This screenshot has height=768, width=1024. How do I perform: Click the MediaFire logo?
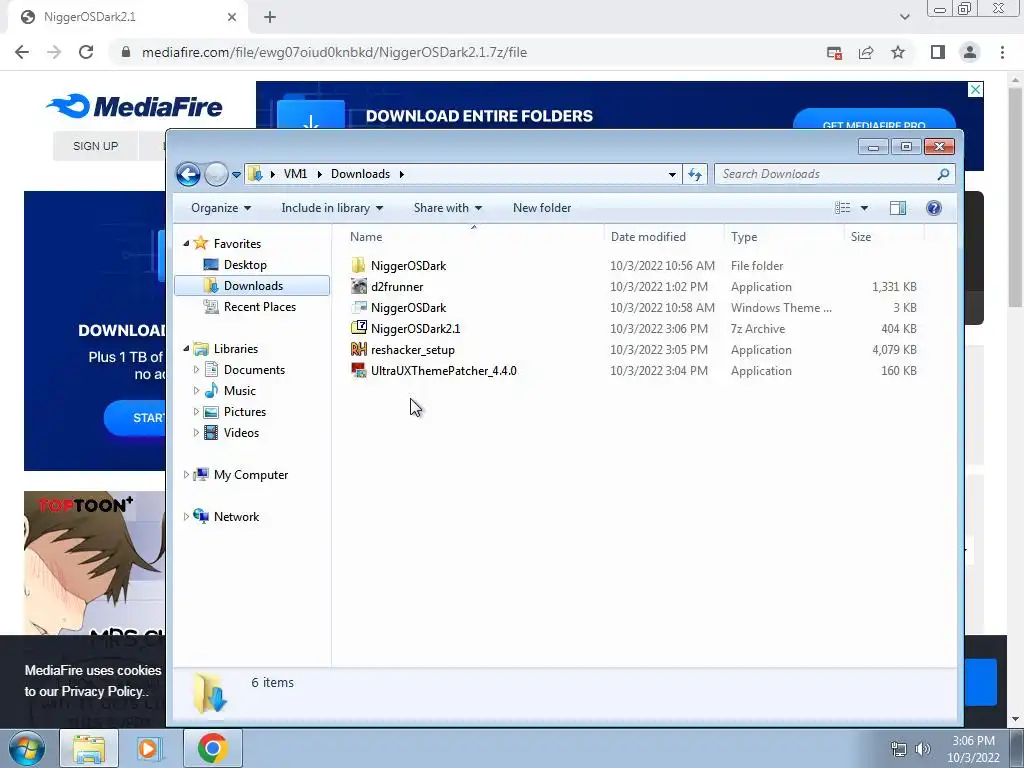coord(135,106)
